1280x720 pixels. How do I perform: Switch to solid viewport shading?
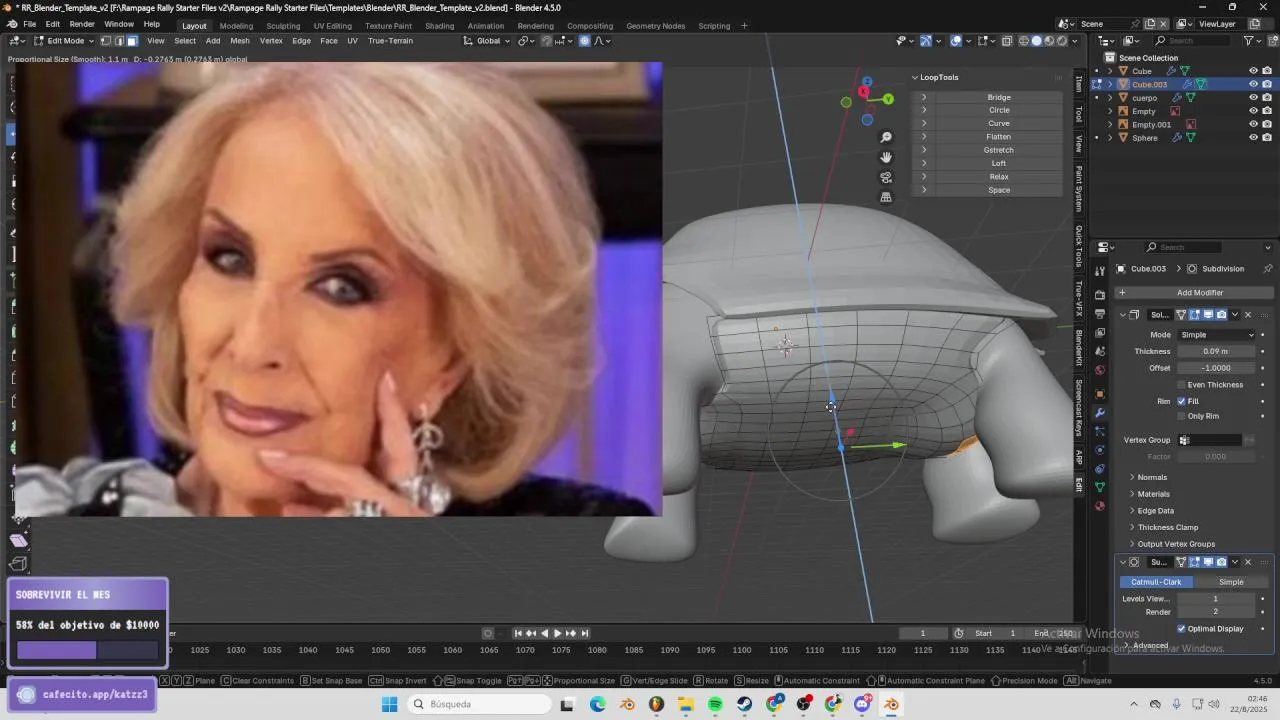[x=1037, y=41]
